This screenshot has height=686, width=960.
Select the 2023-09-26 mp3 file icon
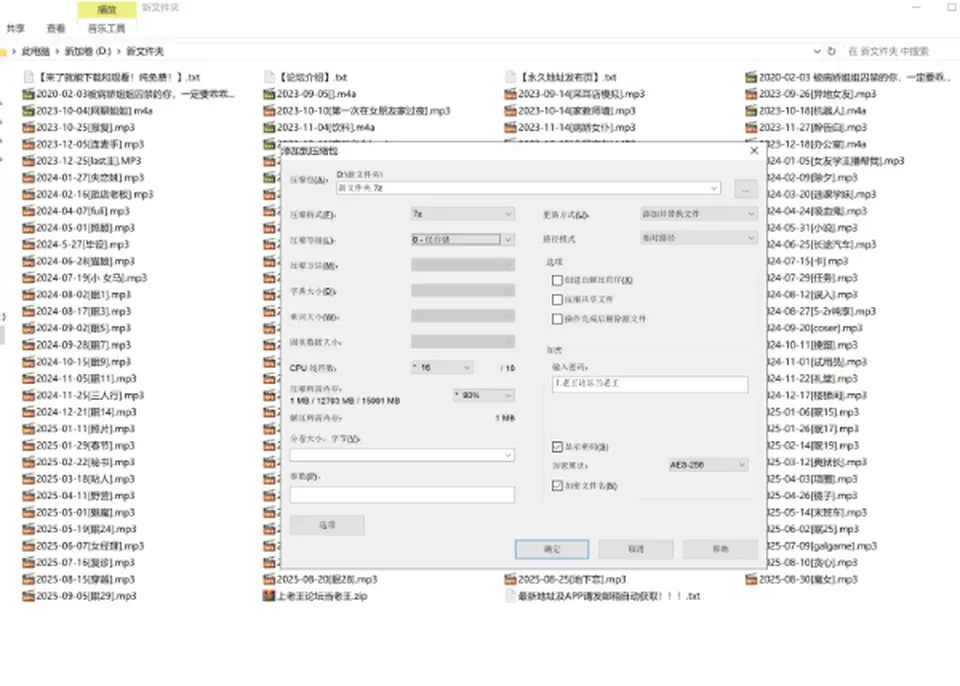coord(751,94)
